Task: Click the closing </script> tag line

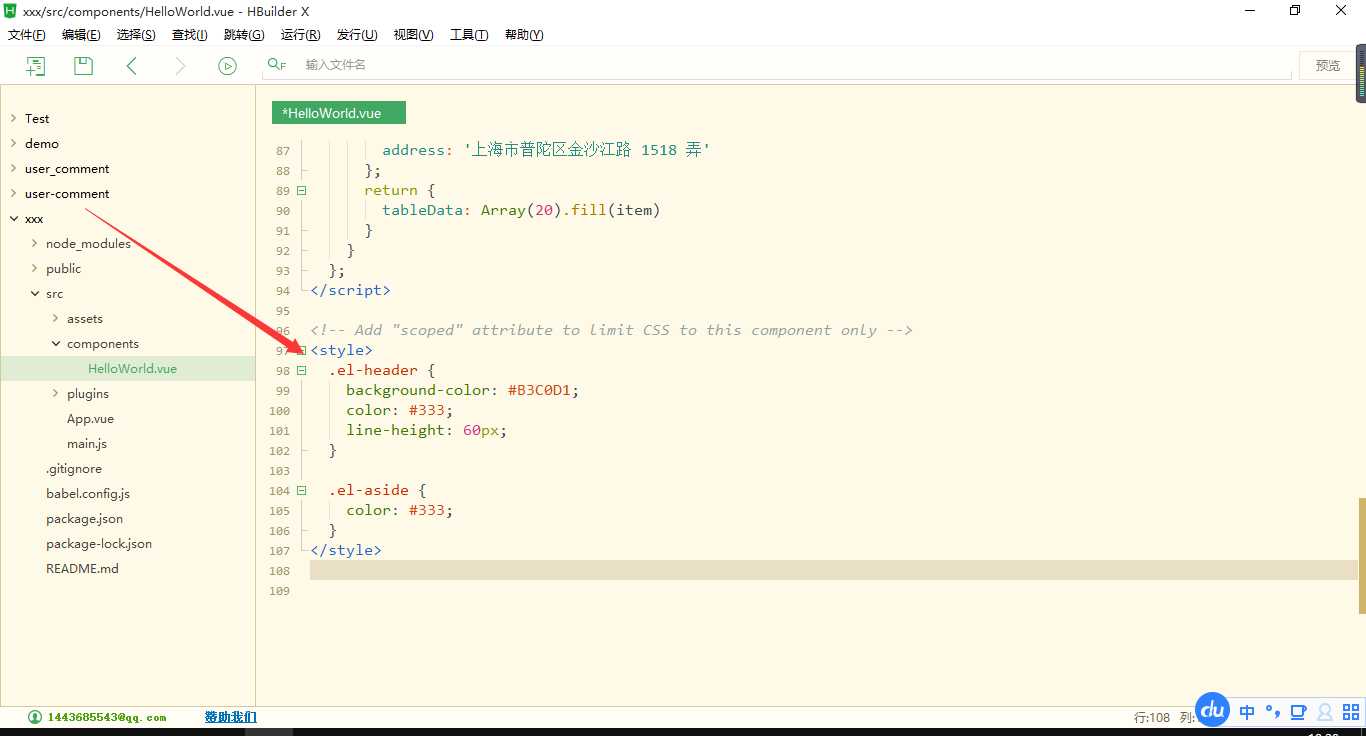Action: tap(350, 290)
